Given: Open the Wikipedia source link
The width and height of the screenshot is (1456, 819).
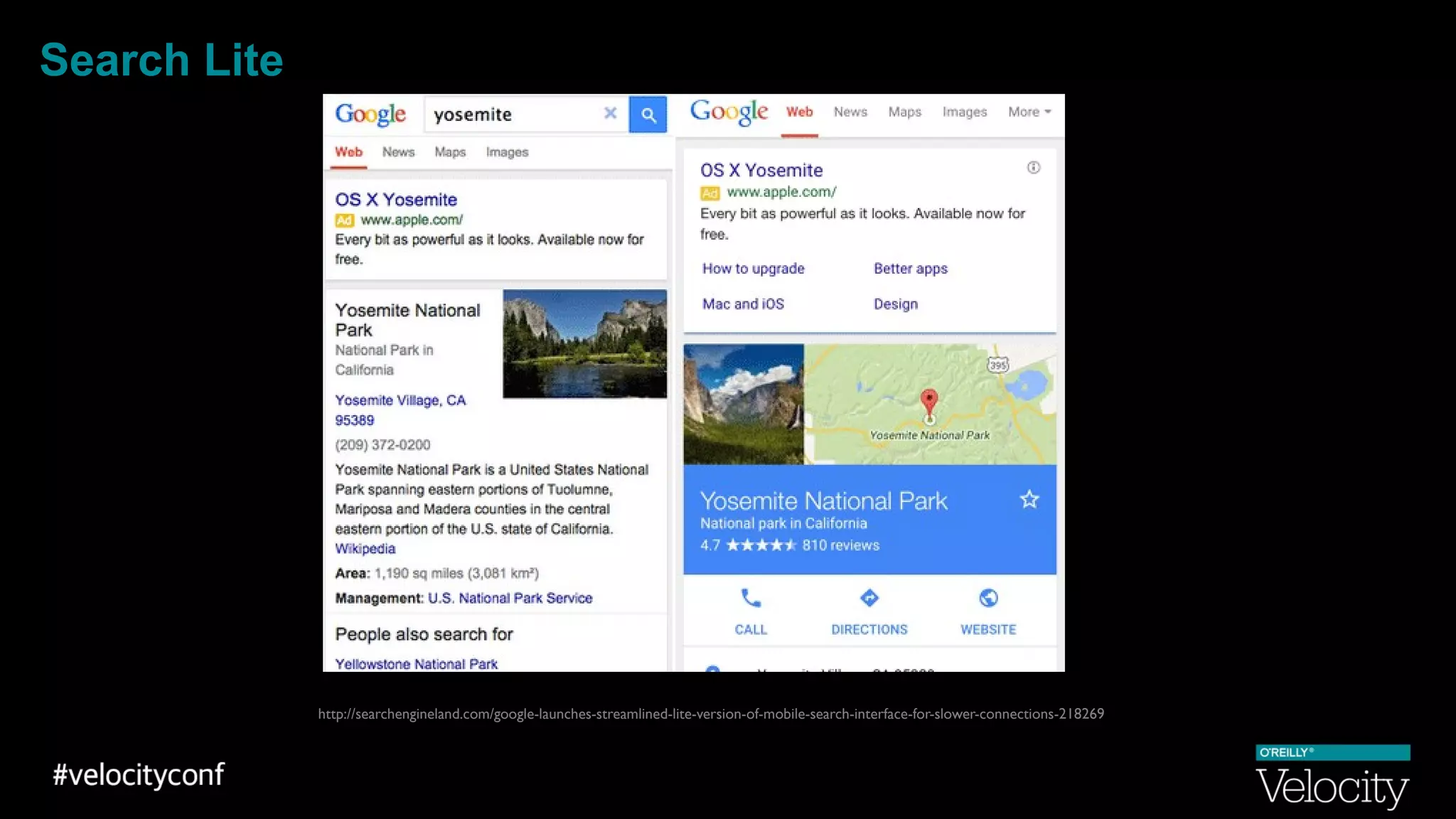Looking at the screenshot, I should [365, 549].
